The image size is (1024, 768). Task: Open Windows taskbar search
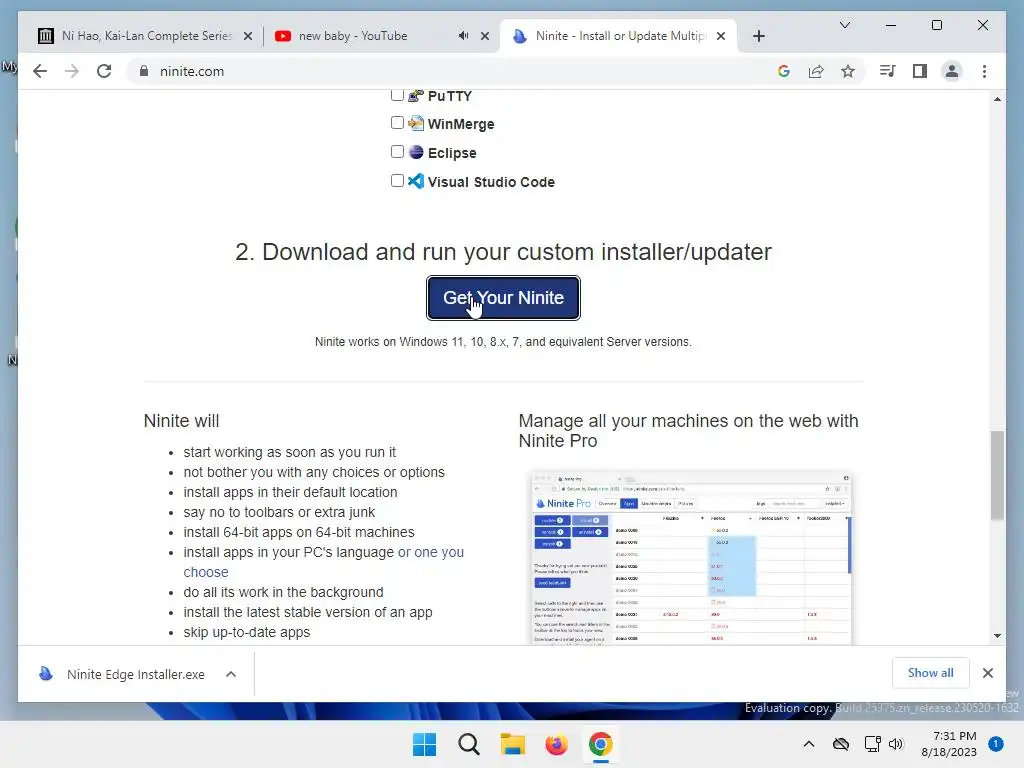468,744
